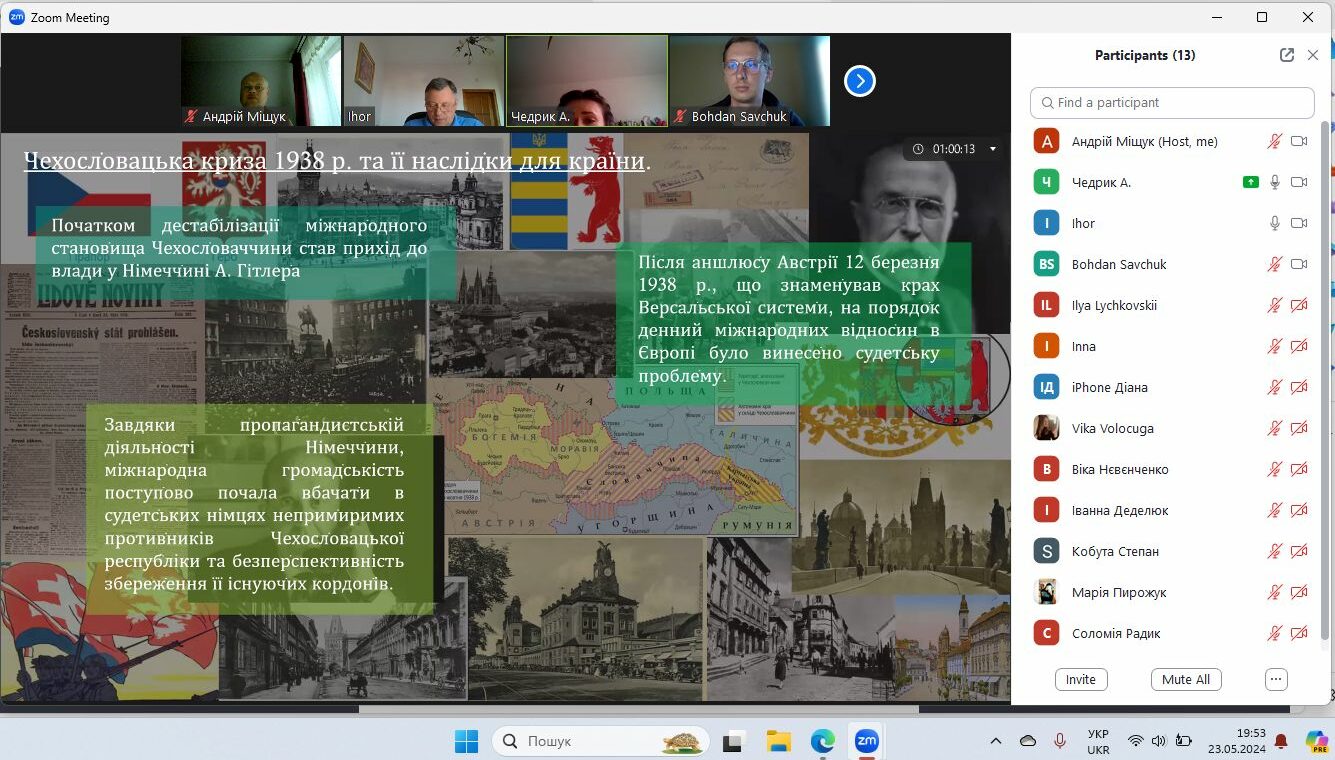Viewport: 1335px width, 760px height.
Task: Click the next video thumbnails arrow
Action: [860, 81]
